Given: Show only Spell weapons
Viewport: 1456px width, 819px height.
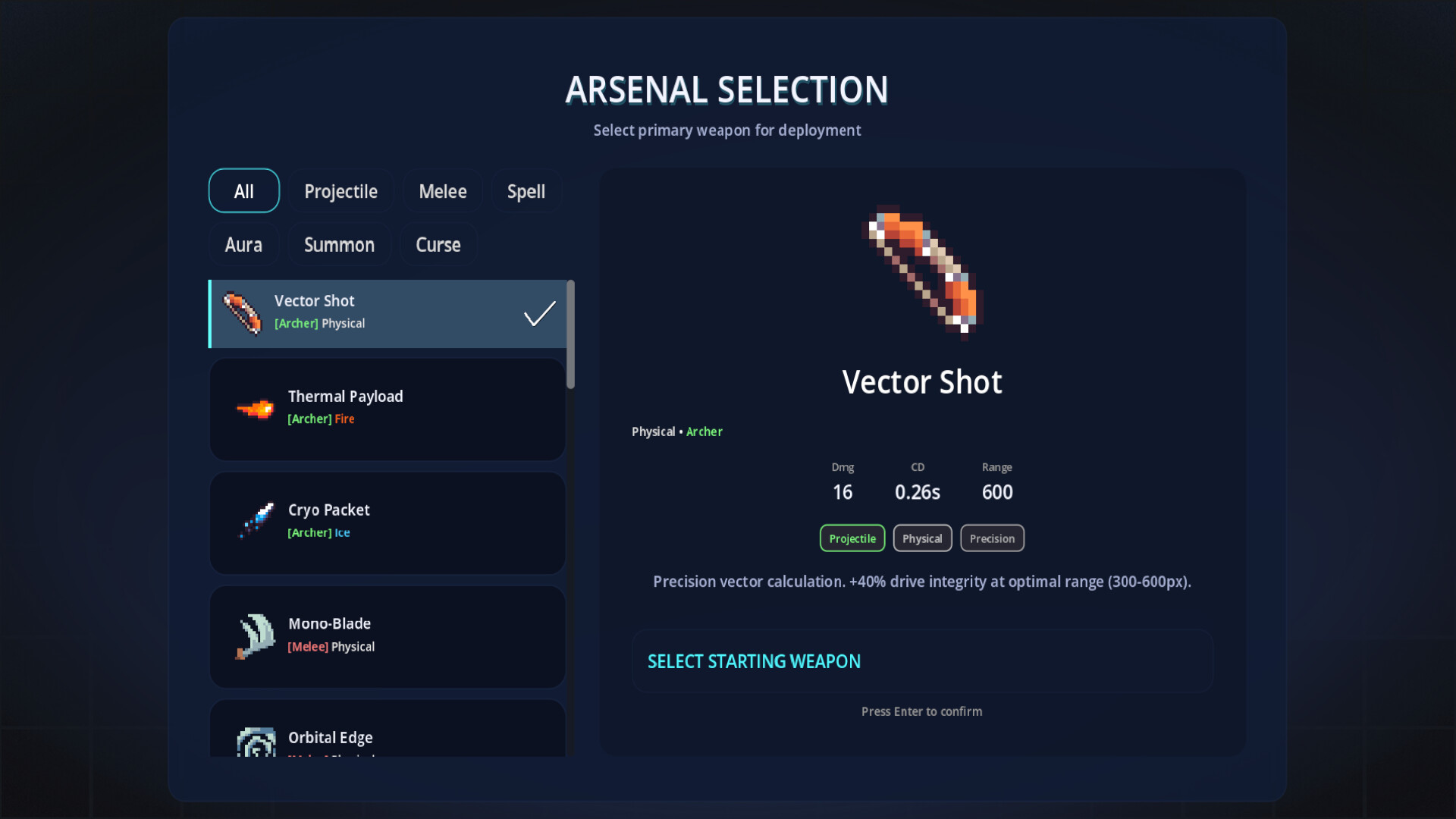Looking at the screenshot, I should 526,191.
